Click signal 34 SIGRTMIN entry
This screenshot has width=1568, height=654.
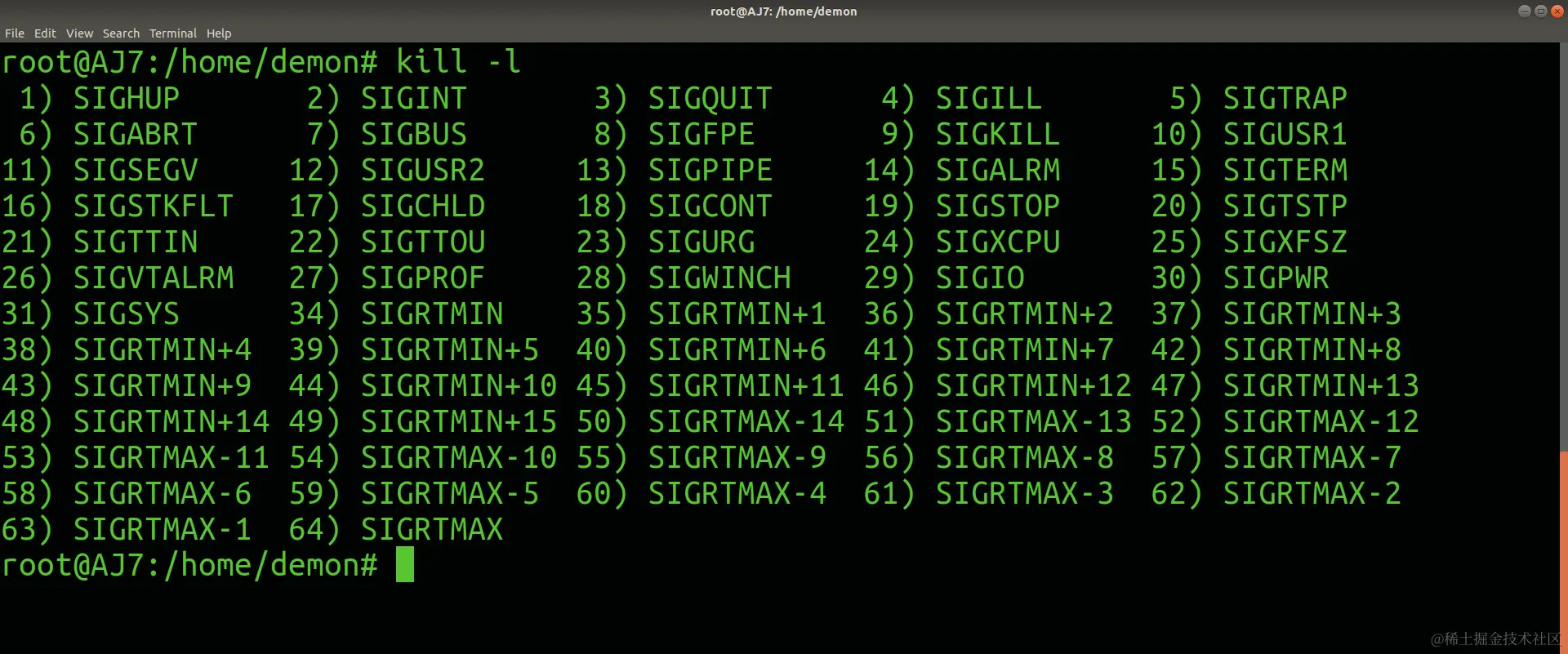point(396,314)
